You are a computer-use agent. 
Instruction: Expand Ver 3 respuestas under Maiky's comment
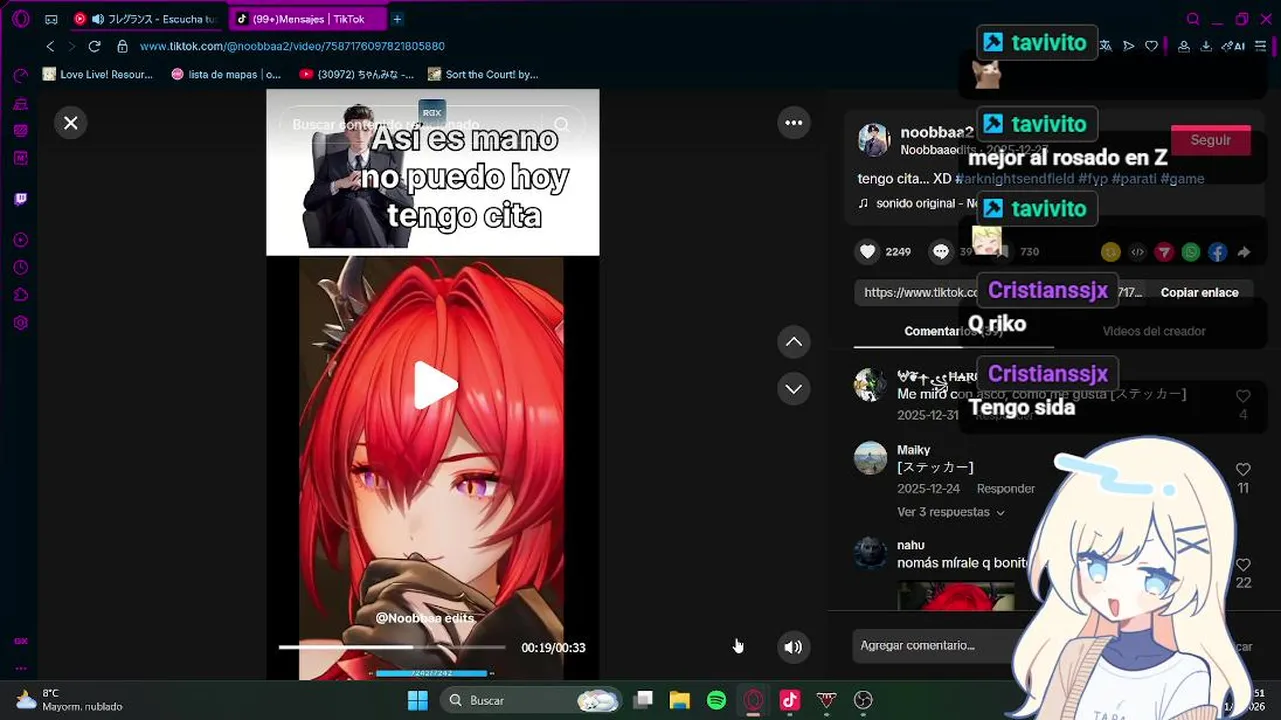[x=951, y=512]
